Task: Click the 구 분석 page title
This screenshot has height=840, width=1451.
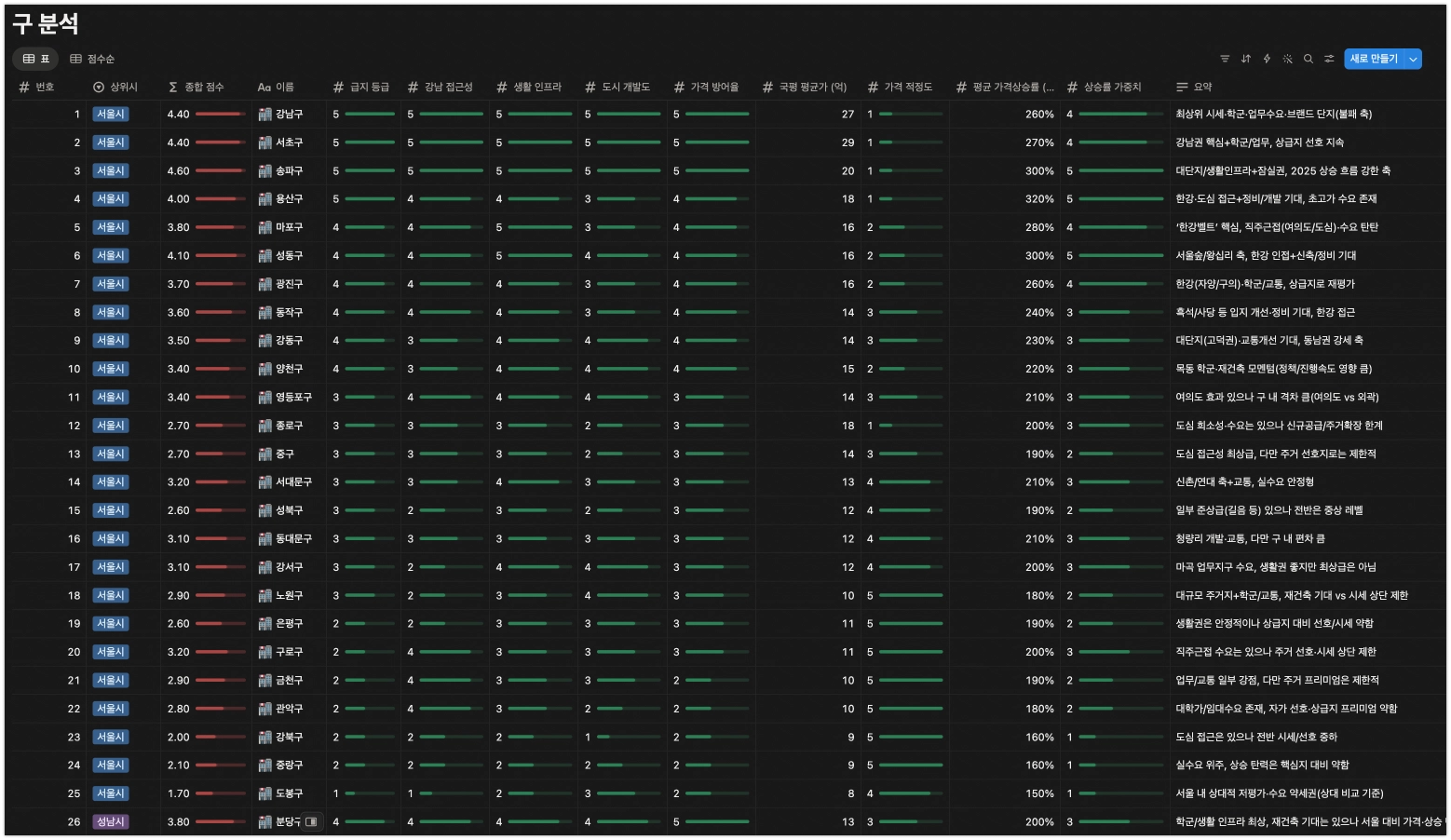Action: (46, 24)
